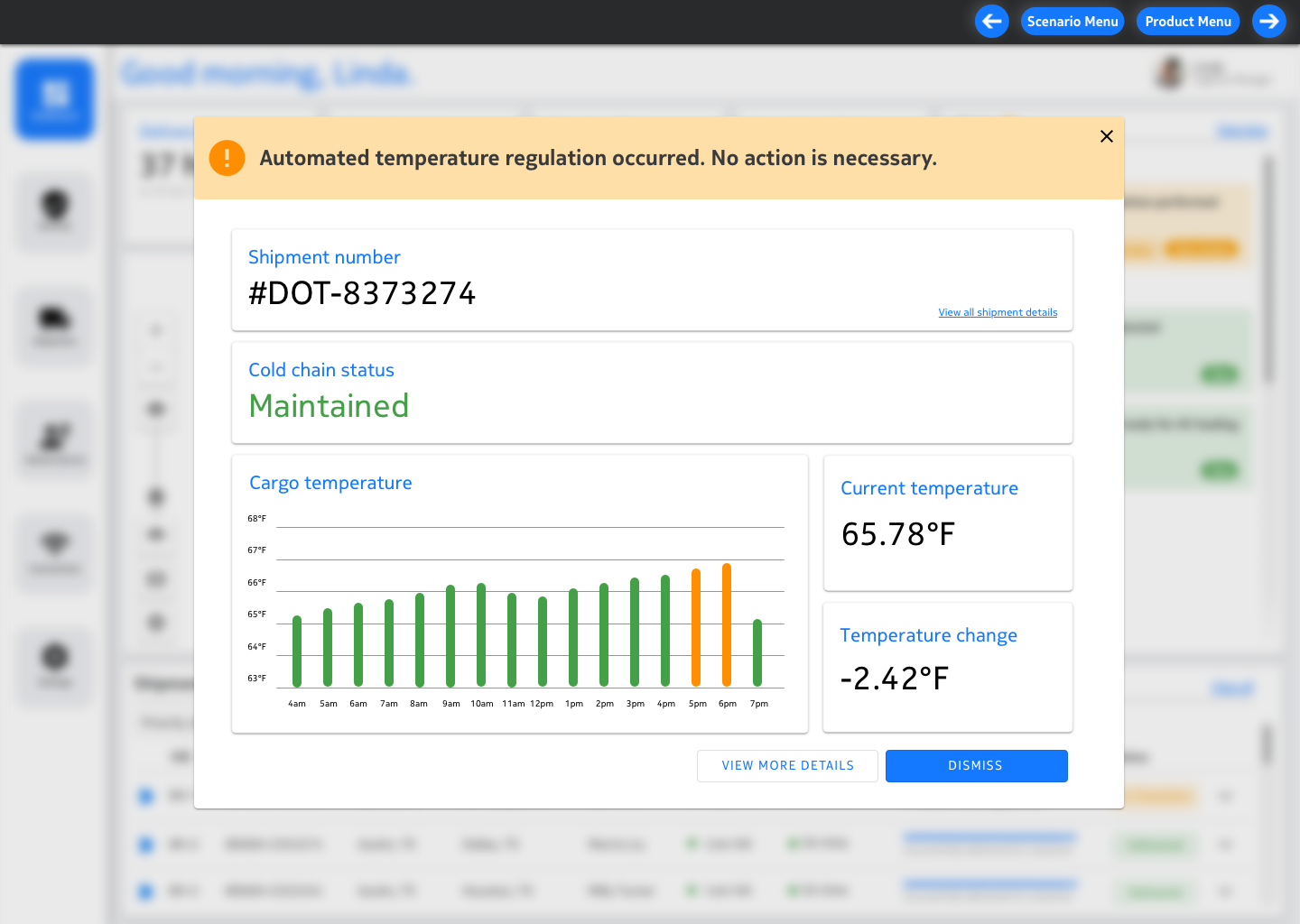Click the orange warning exclamation icon
This screenshot has height=924, width=1300.
(x=227, y=158)
